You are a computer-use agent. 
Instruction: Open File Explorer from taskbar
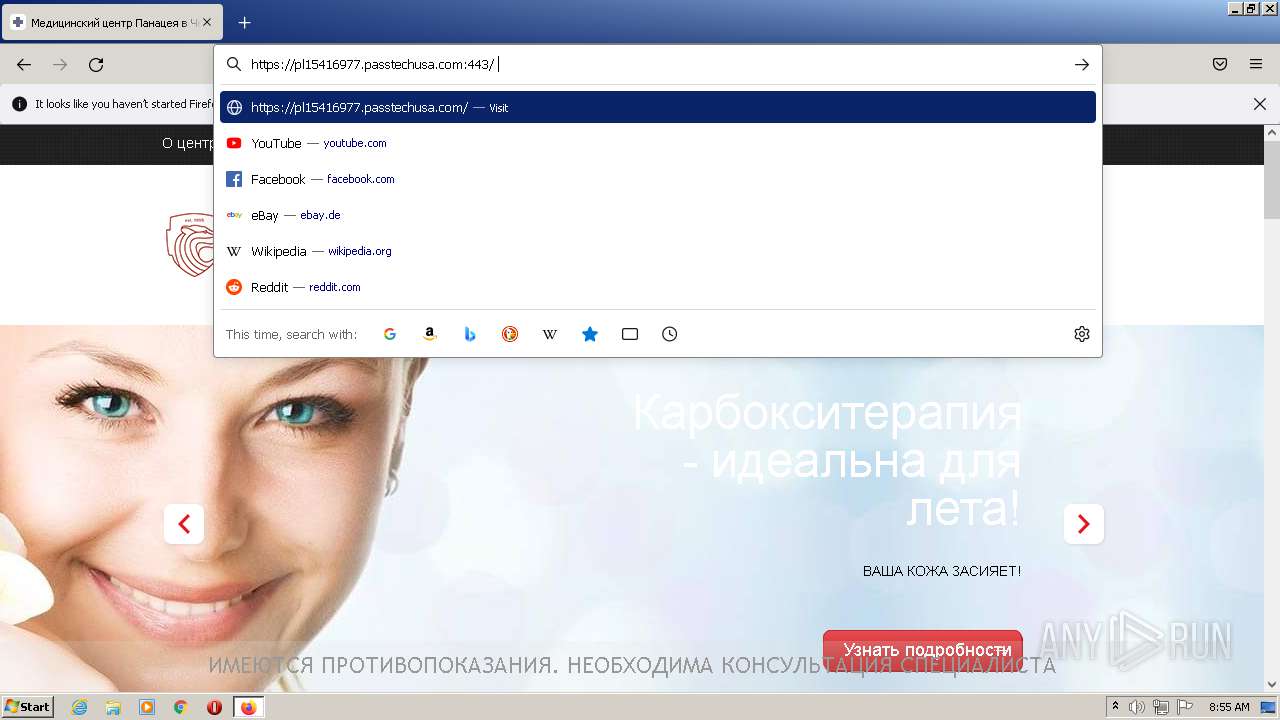pyautogui.click(x=113, y=707)
